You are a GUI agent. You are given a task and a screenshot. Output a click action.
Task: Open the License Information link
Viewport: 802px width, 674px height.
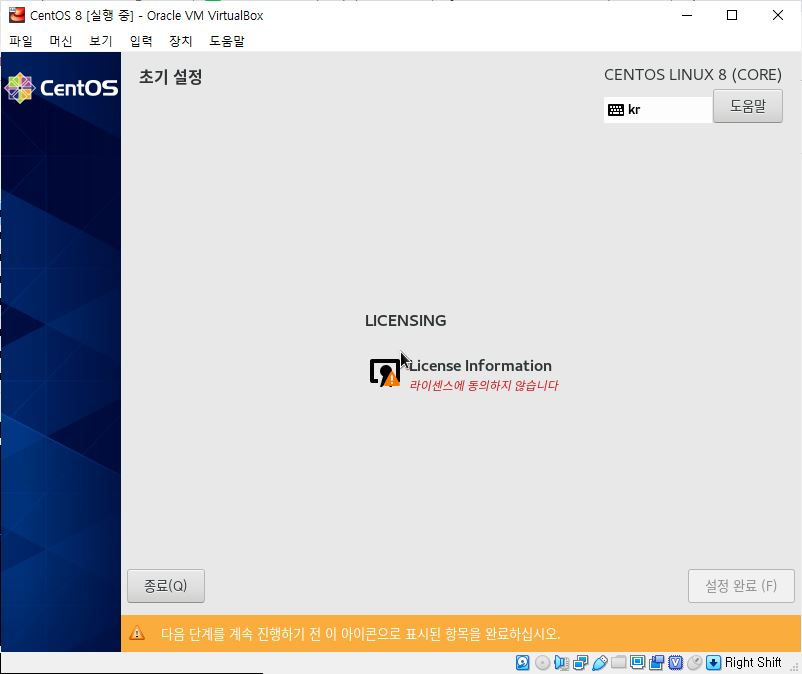tap(480, 366)
